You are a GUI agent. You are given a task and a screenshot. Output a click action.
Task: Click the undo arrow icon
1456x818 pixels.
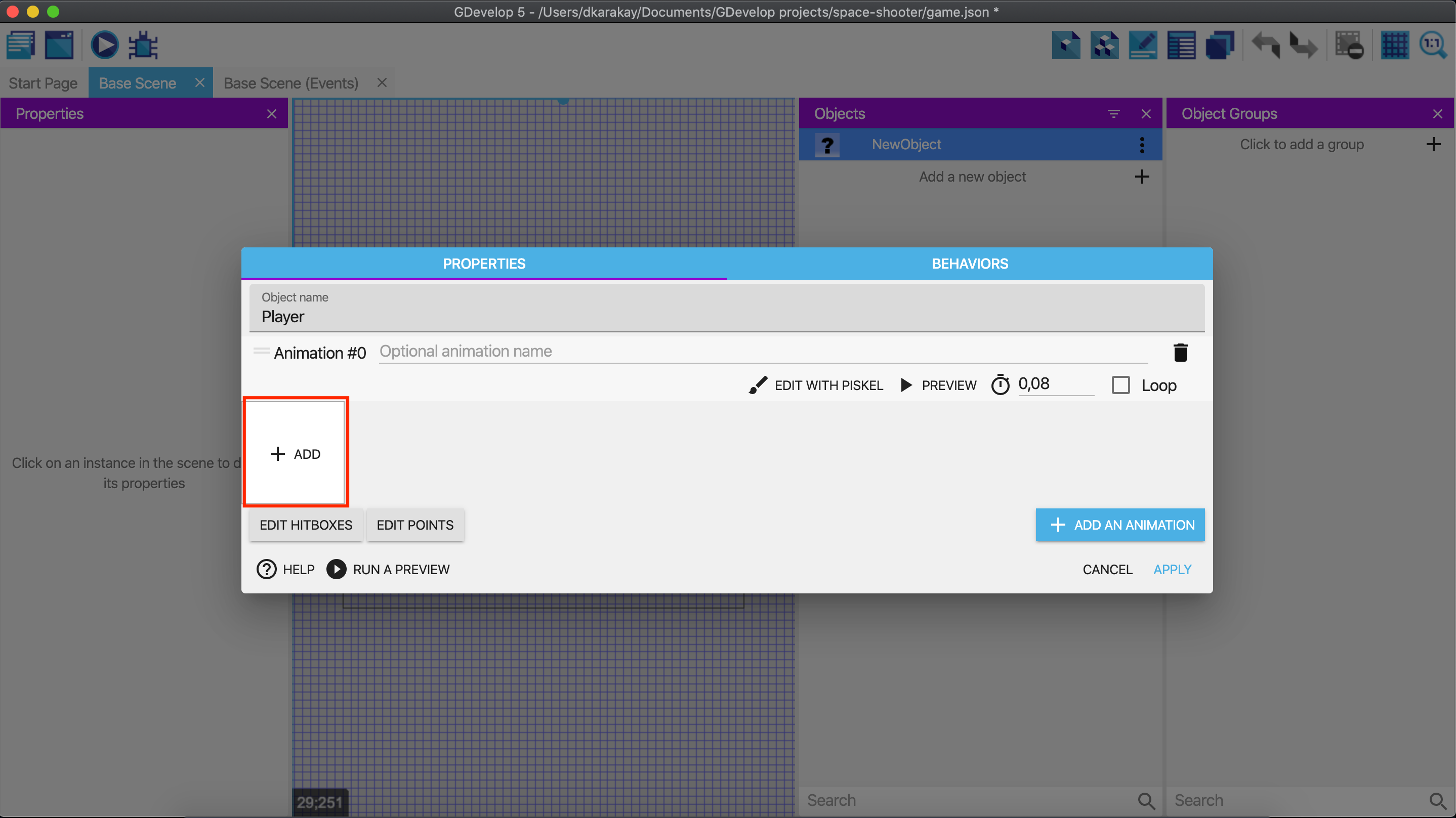[1266, 45]
